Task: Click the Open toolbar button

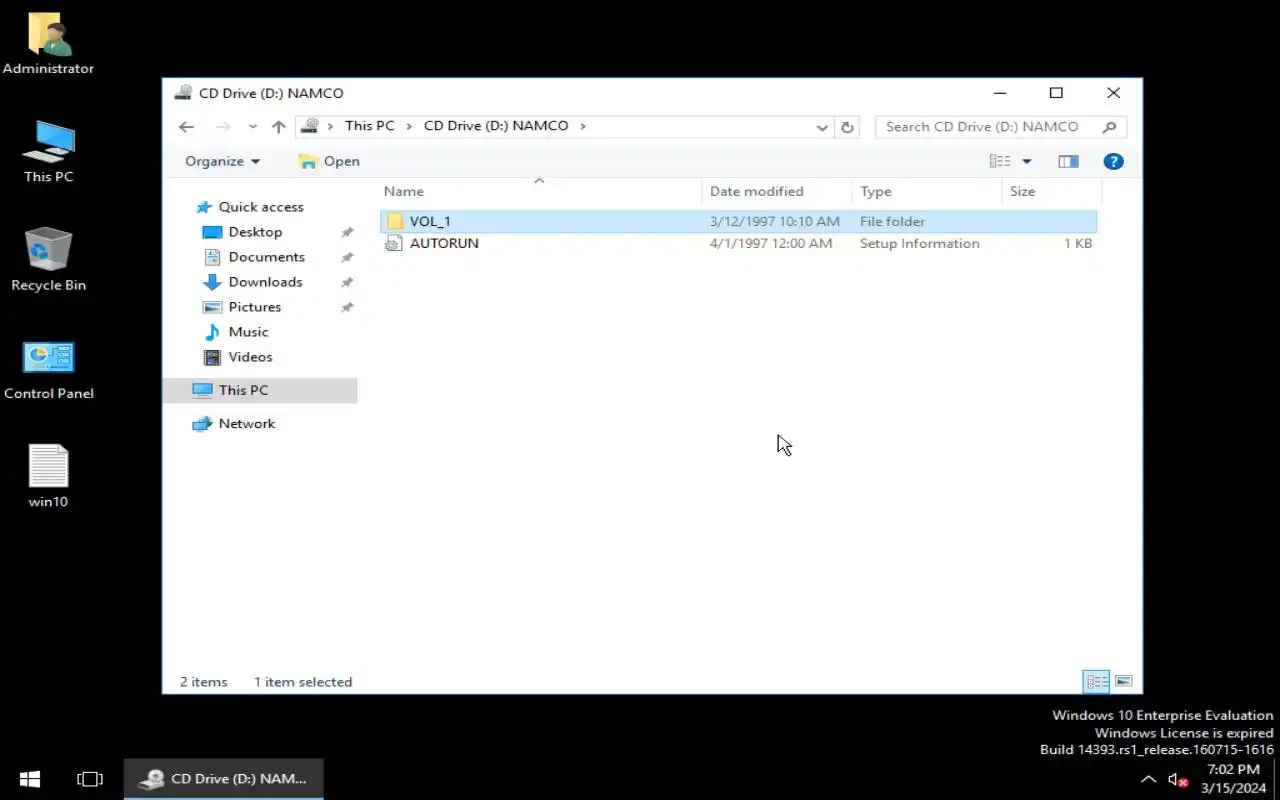Action: pos(329,161)
